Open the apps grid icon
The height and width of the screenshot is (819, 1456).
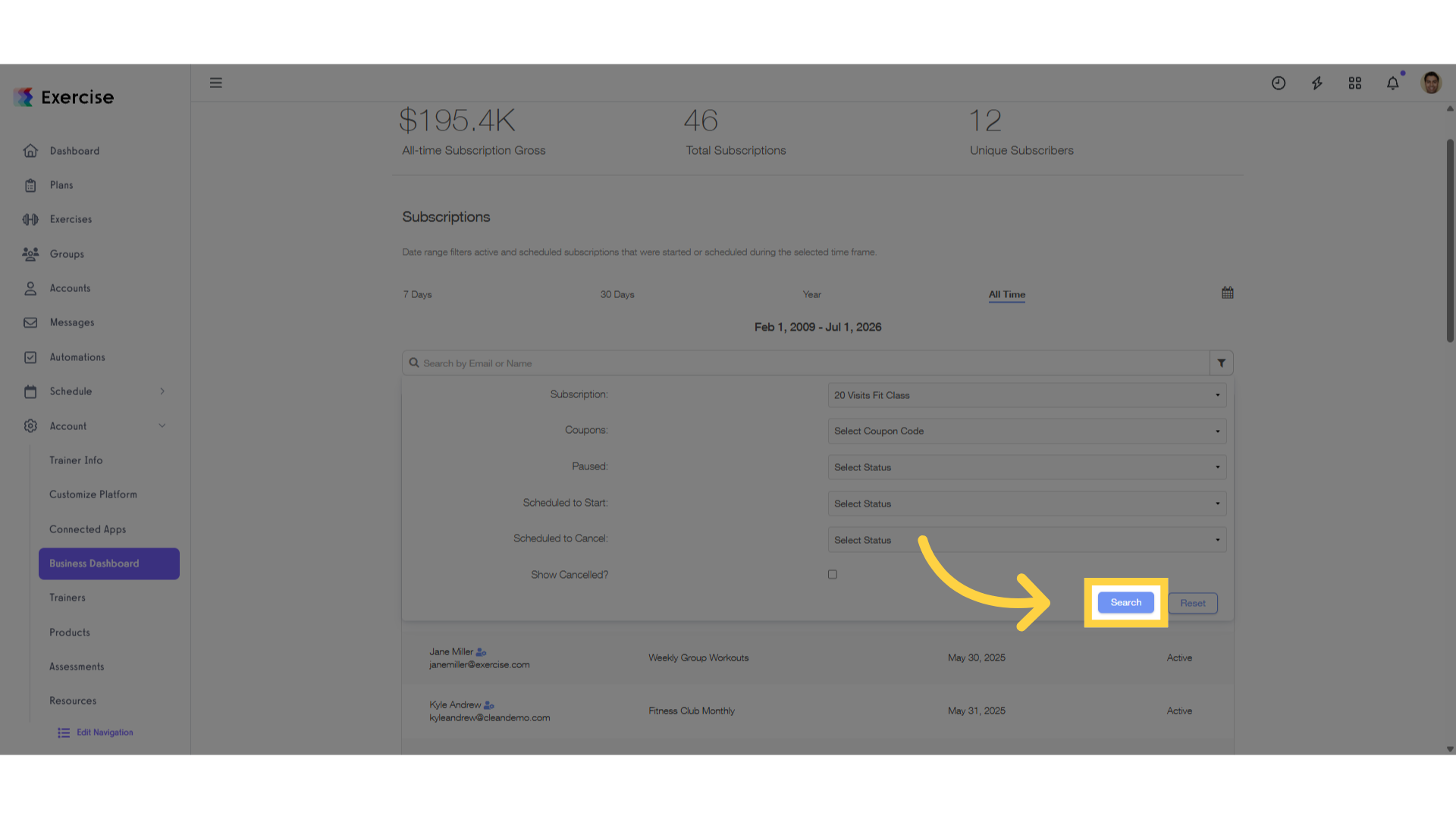point(1355,83)
